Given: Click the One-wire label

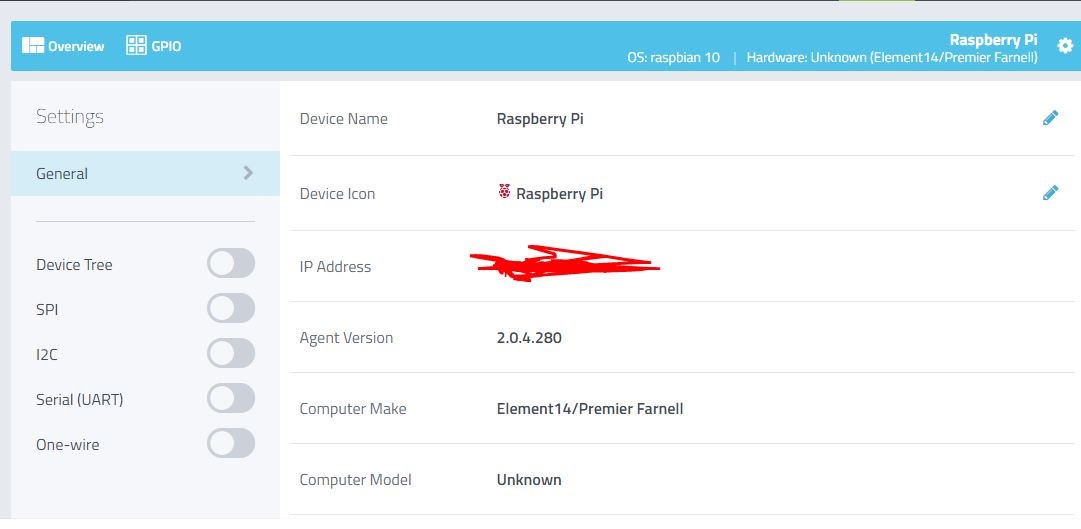Looking at the screenshot, I should tap(68, 445).
